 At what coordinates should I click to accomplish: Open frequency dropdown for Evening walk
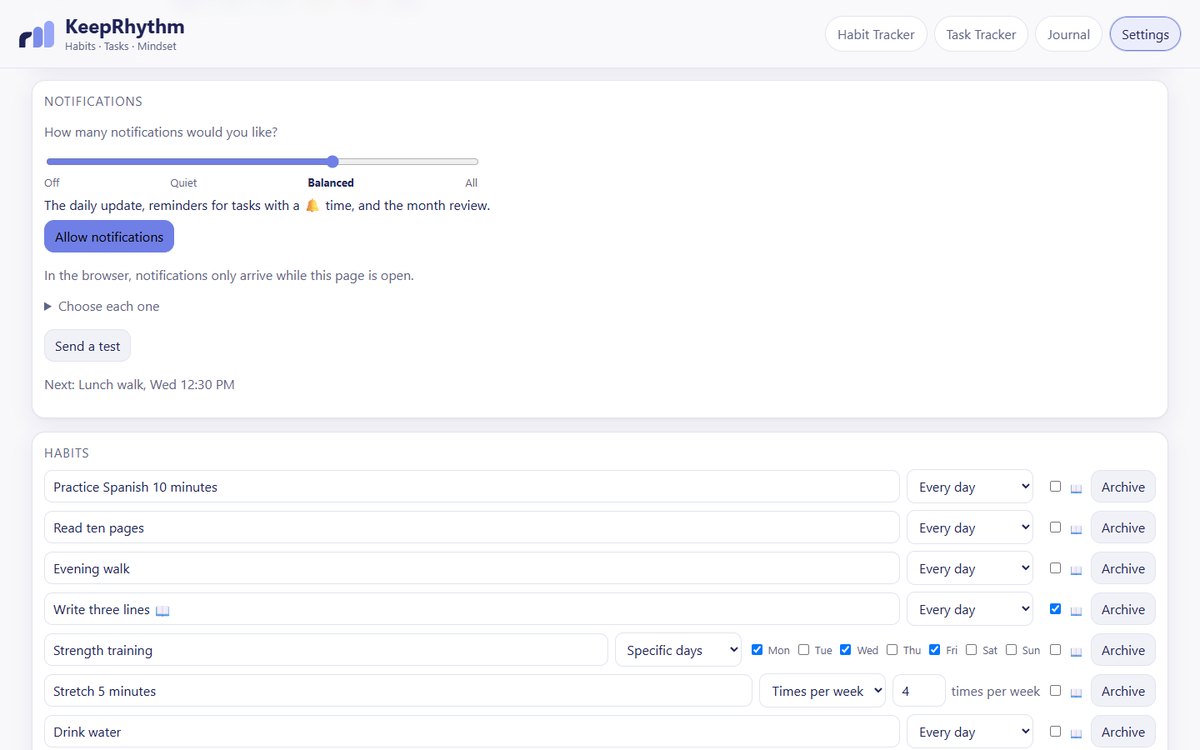point(970,569)
